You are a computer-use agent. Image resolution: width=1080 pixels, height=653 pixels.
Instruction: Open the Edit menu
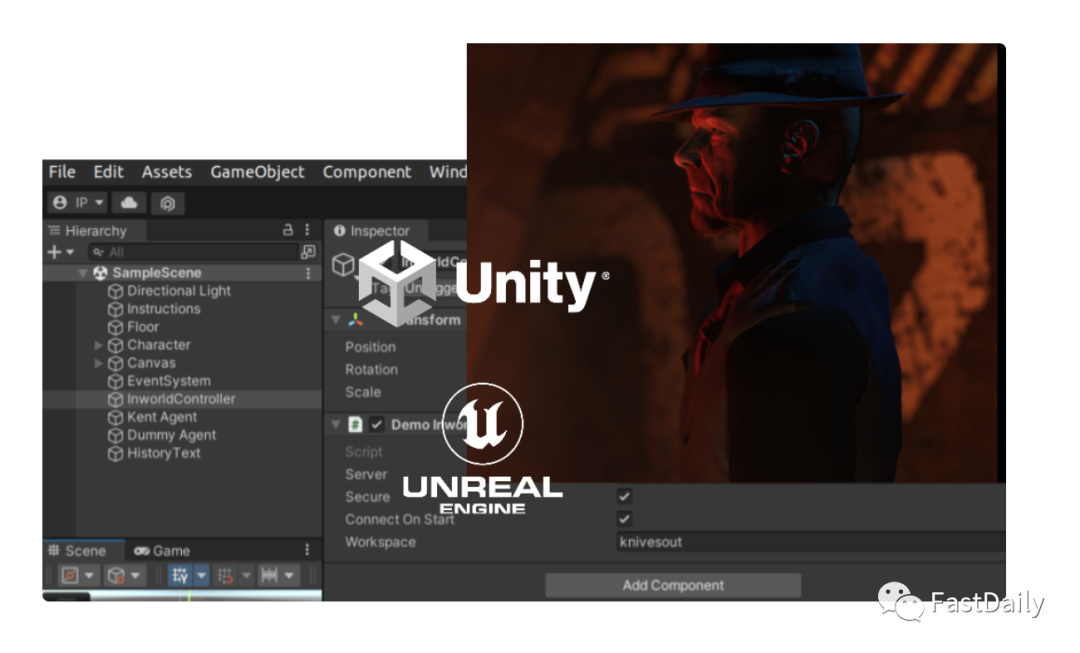click(108, 172)
